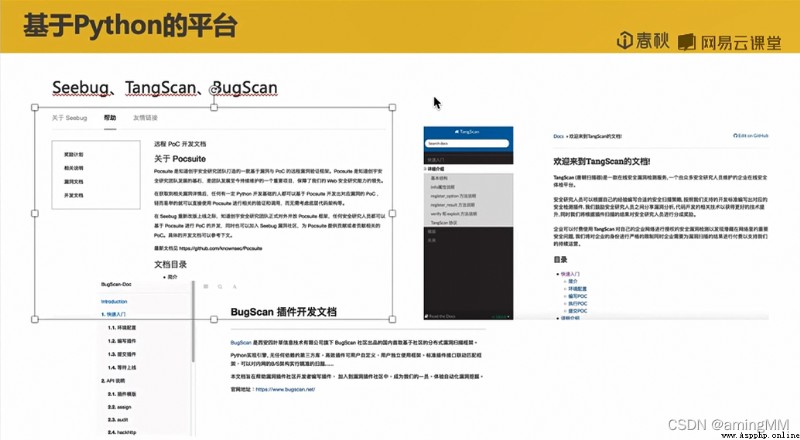Toggle BugScan doc sidebar menu icon

pyautogui.click(x=206, y=287)
